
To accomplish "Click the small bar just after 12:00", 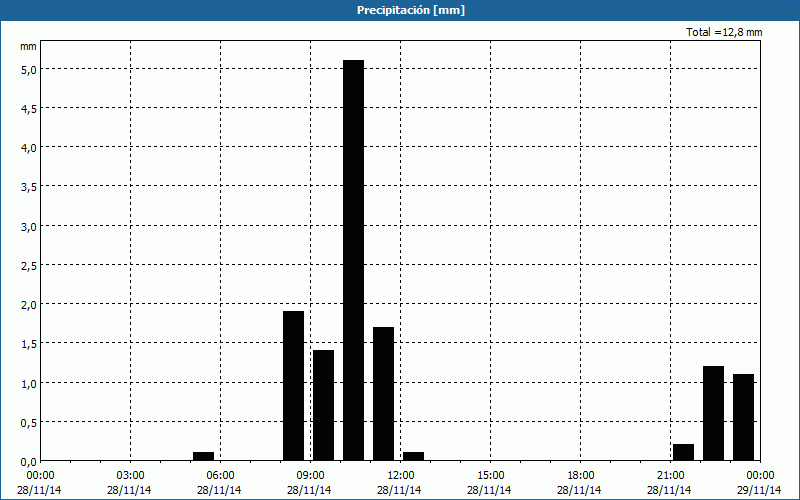I will (413, 456).
